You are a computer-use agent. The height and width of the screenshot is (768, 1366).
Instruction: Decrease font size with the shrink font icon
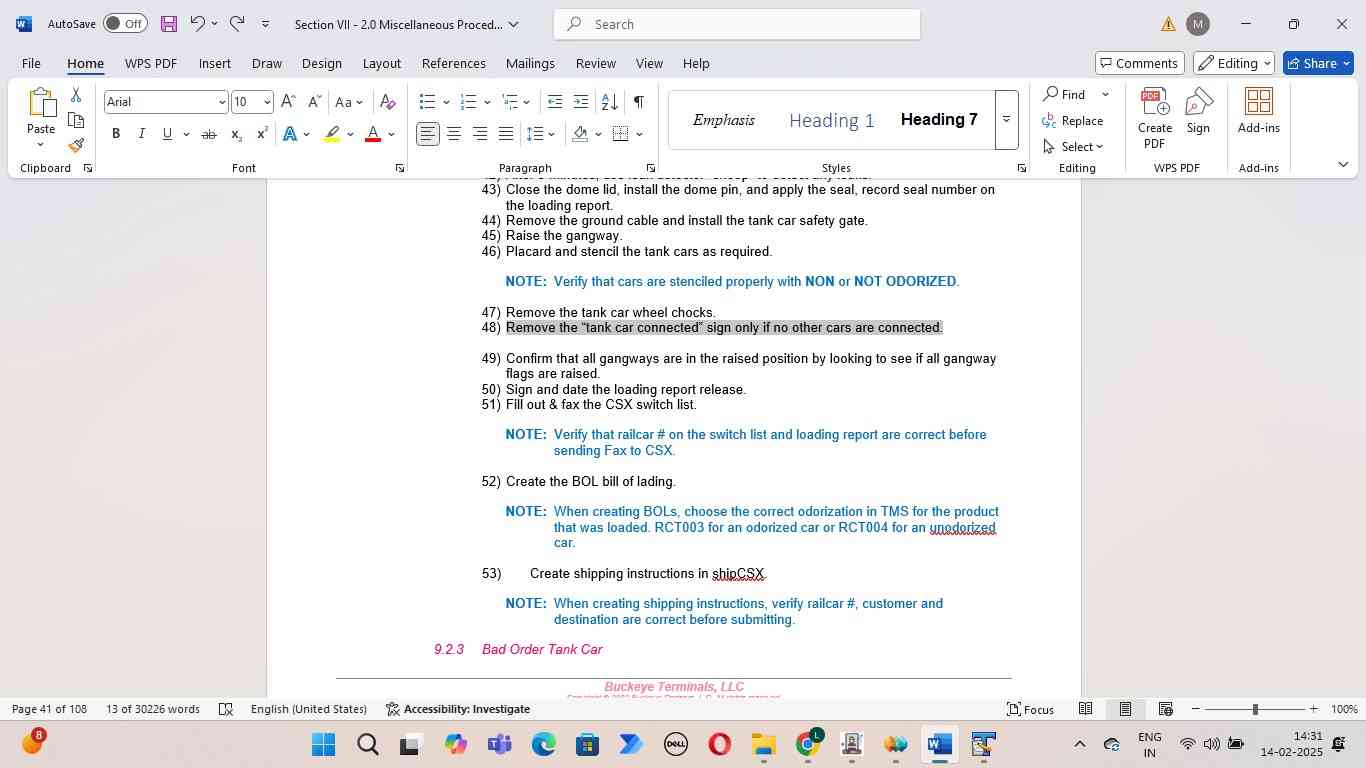(314, 102)
